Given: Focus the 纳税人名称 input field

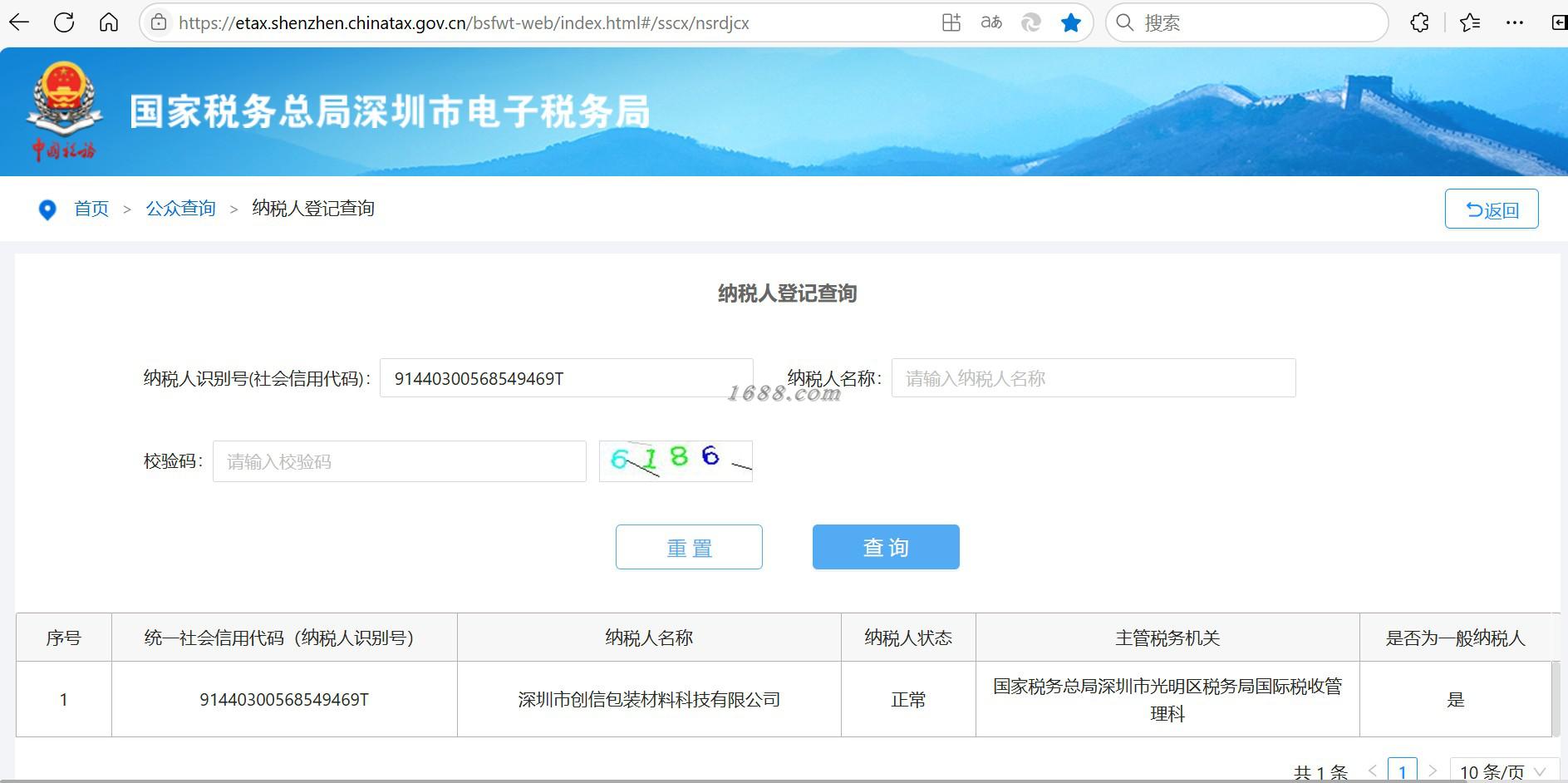Looking at the screenshot, I should [1094, 378].
